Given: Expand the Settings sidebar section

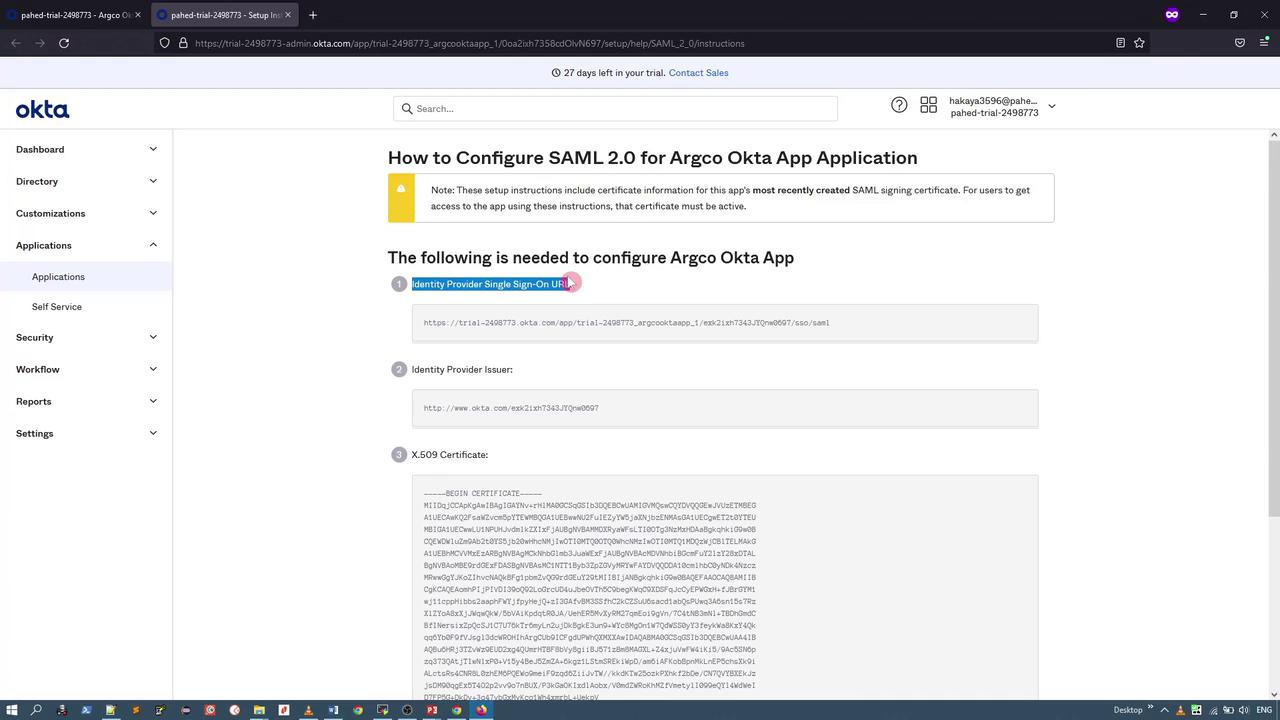Looking at the screenshot, I should [x=86, y=433].
